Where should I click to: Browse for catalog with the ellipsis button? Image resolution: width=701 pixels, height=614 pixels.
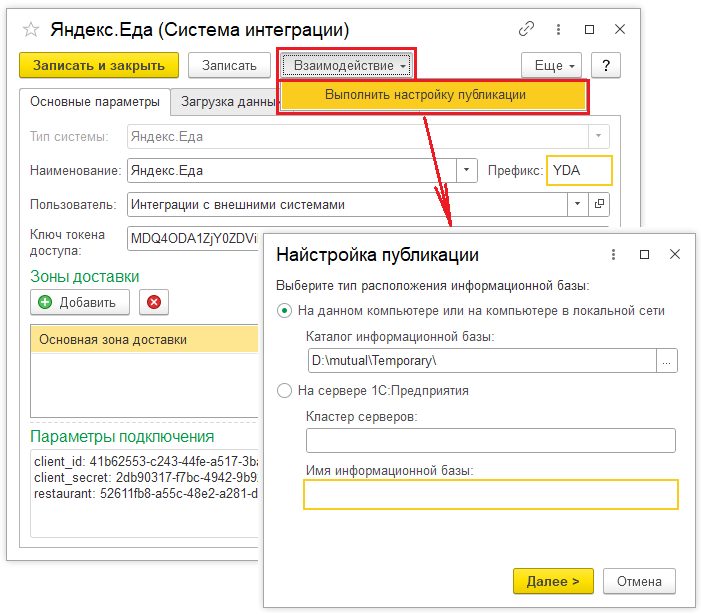[x=667, y=360]
